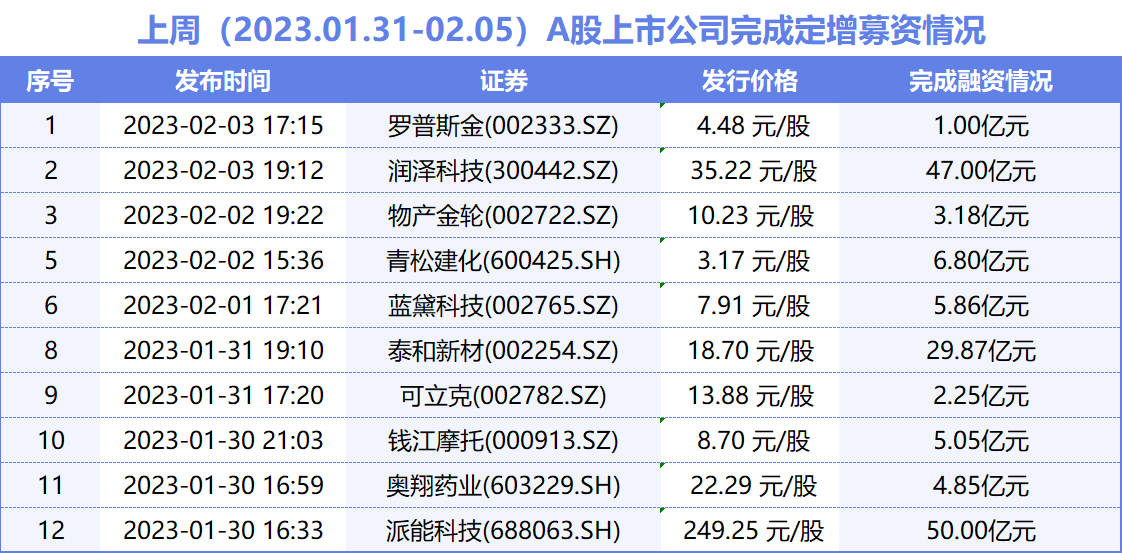Select cell 物产金轮(002722.SZ)
This screenshot has height=553, width=1122.
503,215
